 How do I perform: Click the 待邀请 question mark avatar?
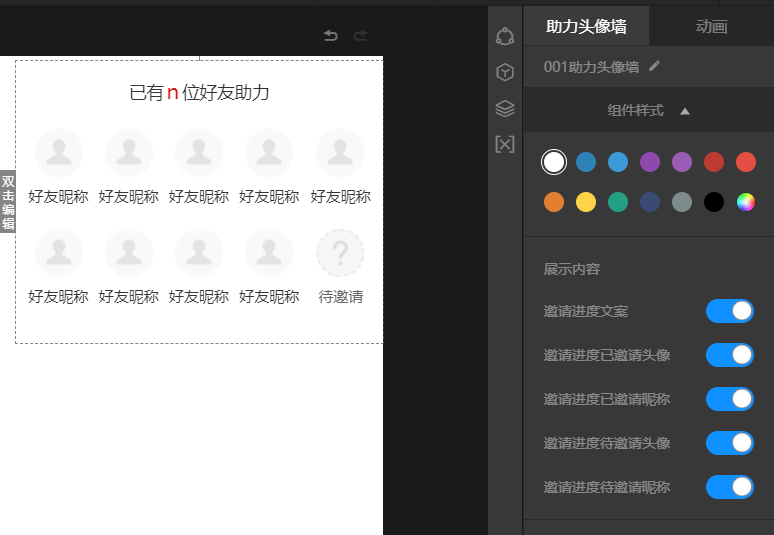340,253
